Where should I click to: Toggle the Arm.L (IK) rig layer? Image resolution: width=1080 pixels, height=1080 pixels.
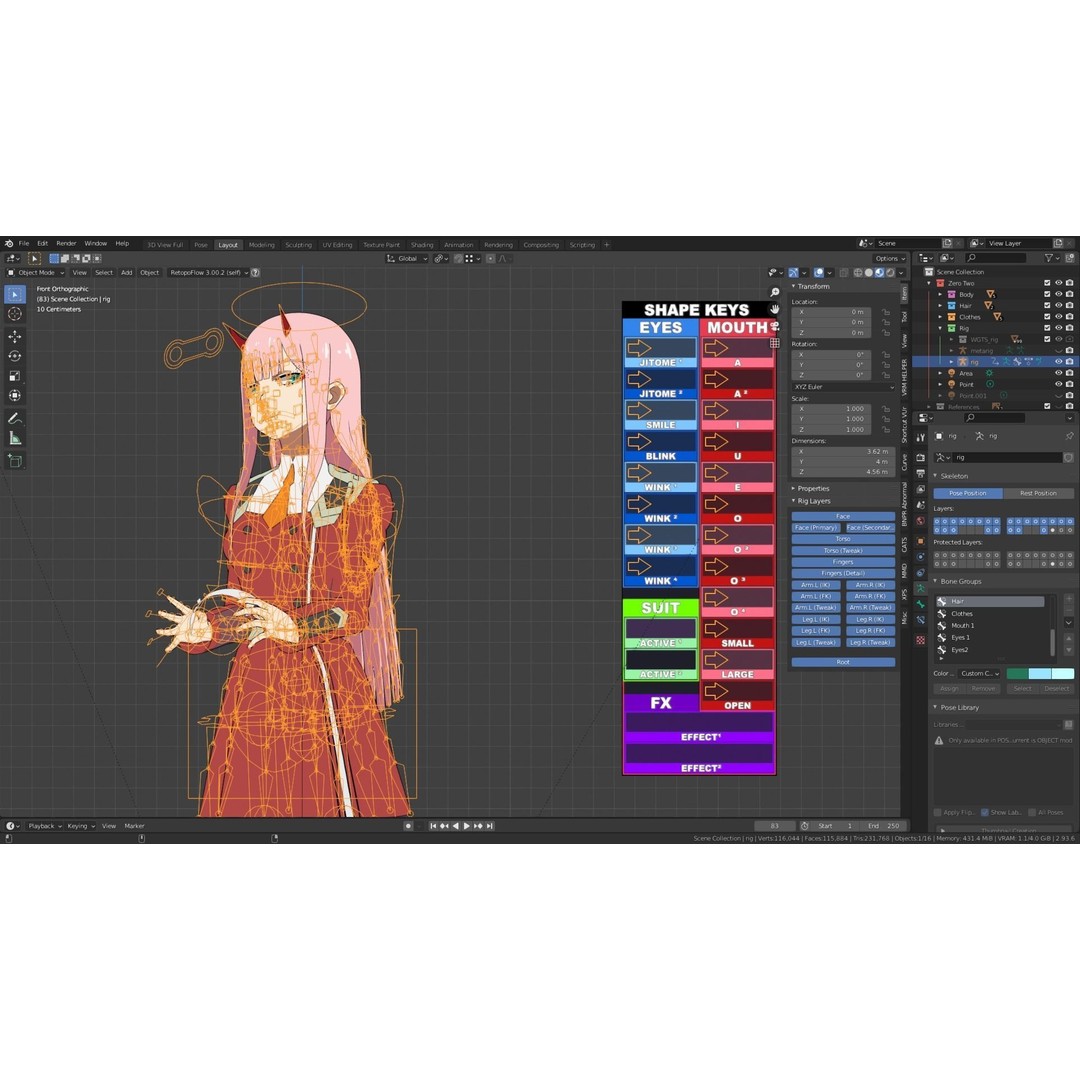(x=816, y=585)
